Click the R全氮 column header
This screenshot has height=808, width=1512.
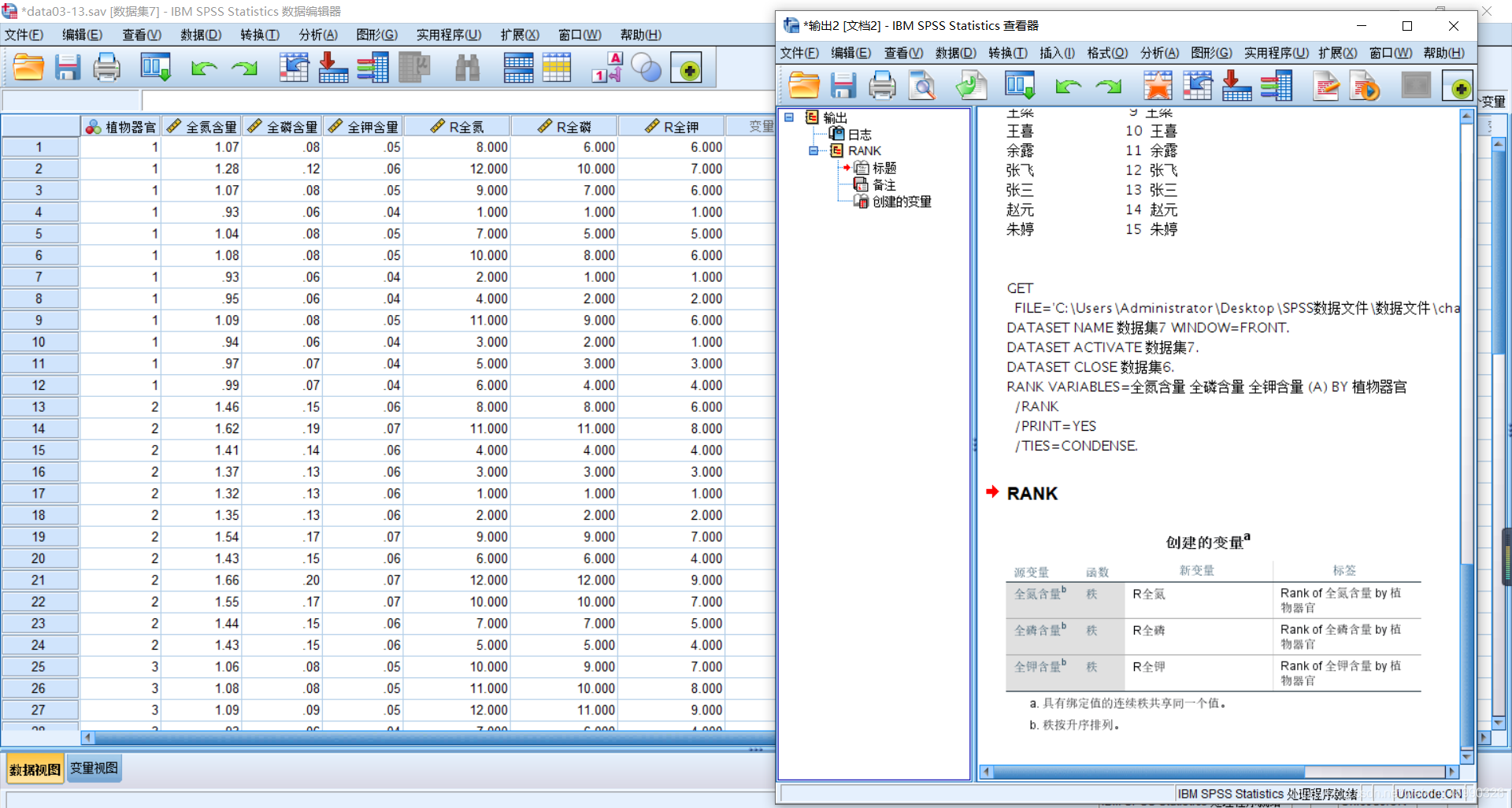[457, 126]
